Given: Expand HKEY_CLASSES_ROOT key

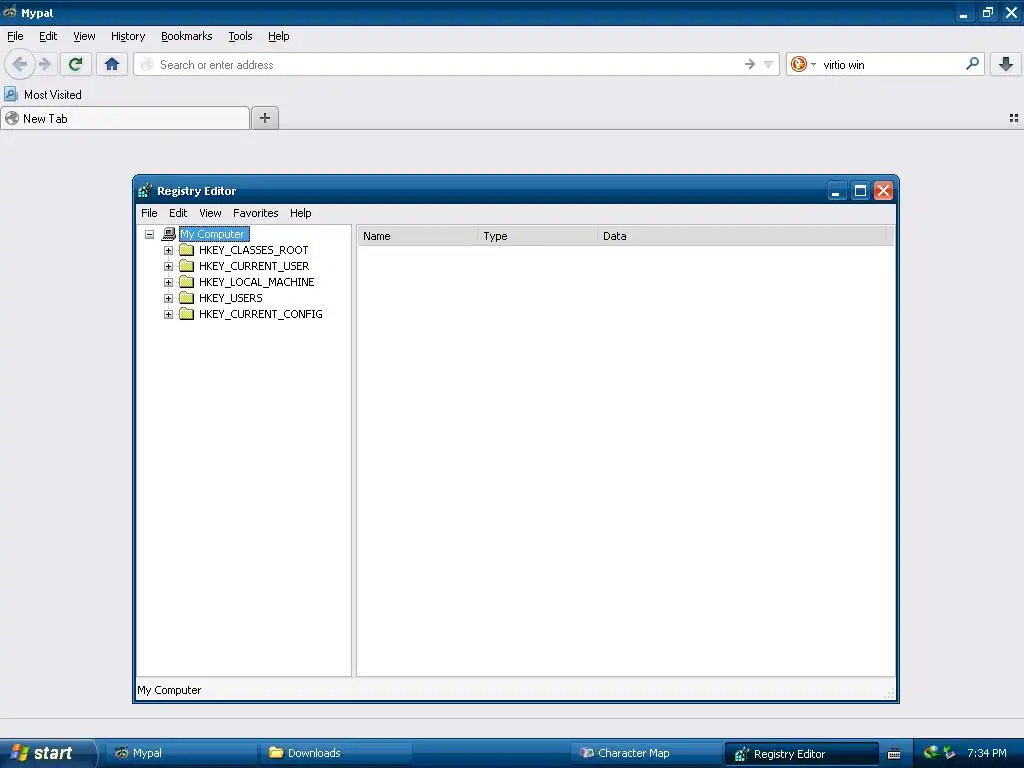Looking at the screenshot, I should click(168, 250).
